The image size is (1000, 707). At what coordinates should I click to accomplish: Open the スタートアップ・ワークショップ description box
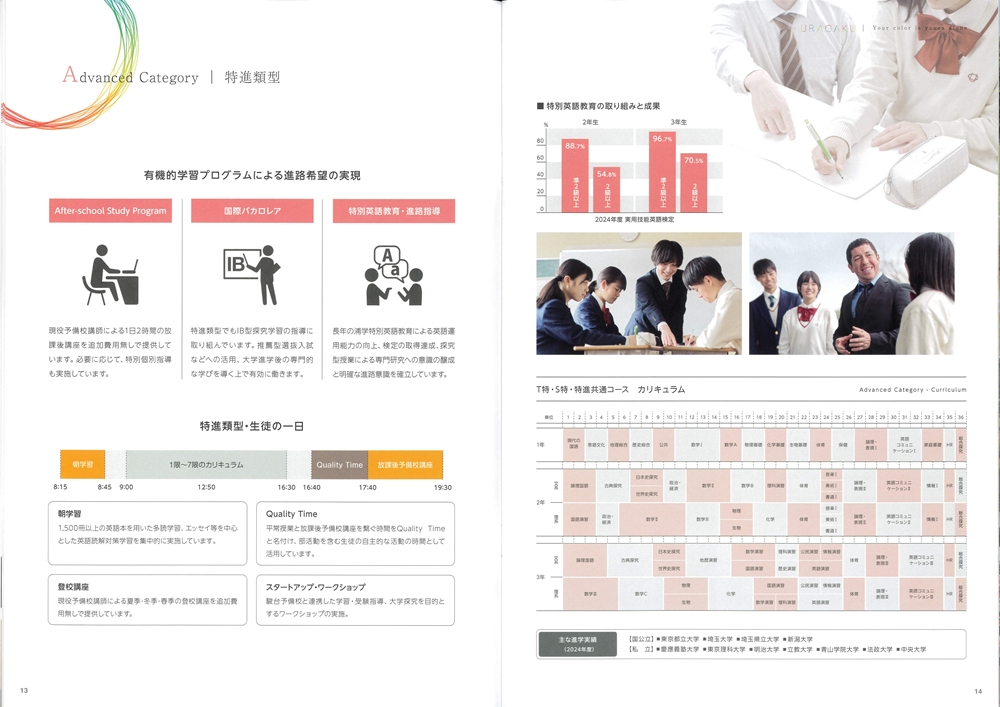click(354, 599)
